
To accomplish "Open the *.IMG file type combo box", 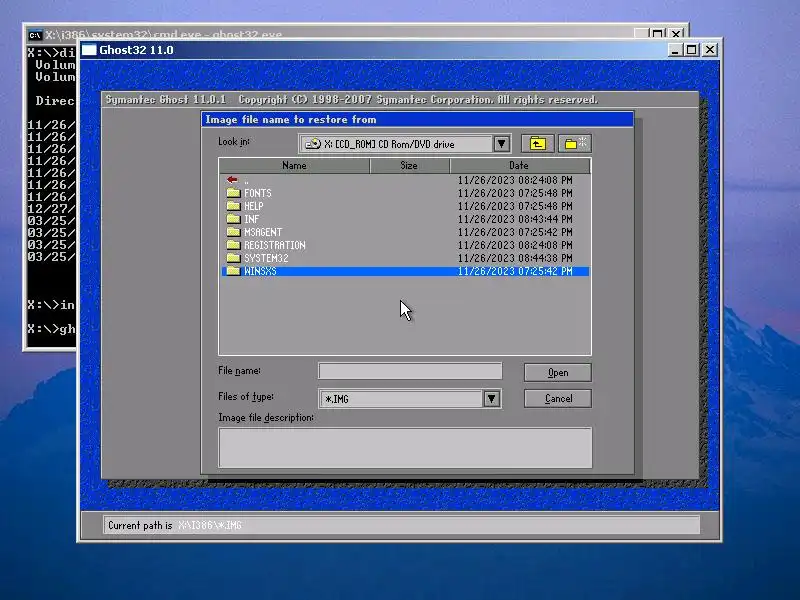I will coord(410,398).
